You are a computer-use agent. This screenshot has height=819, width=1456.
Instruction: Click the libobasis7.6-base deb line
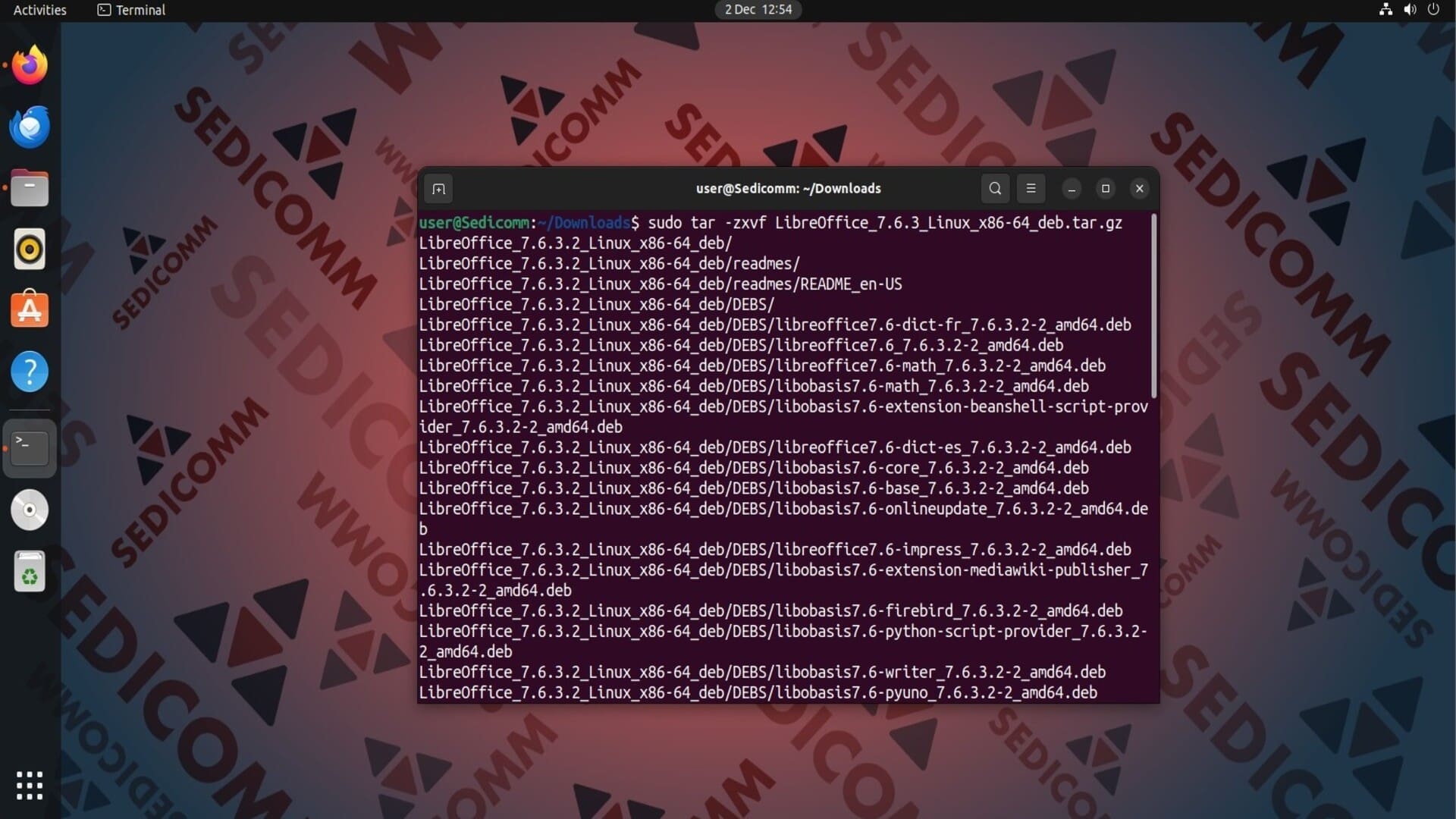[x=754, y=489]
